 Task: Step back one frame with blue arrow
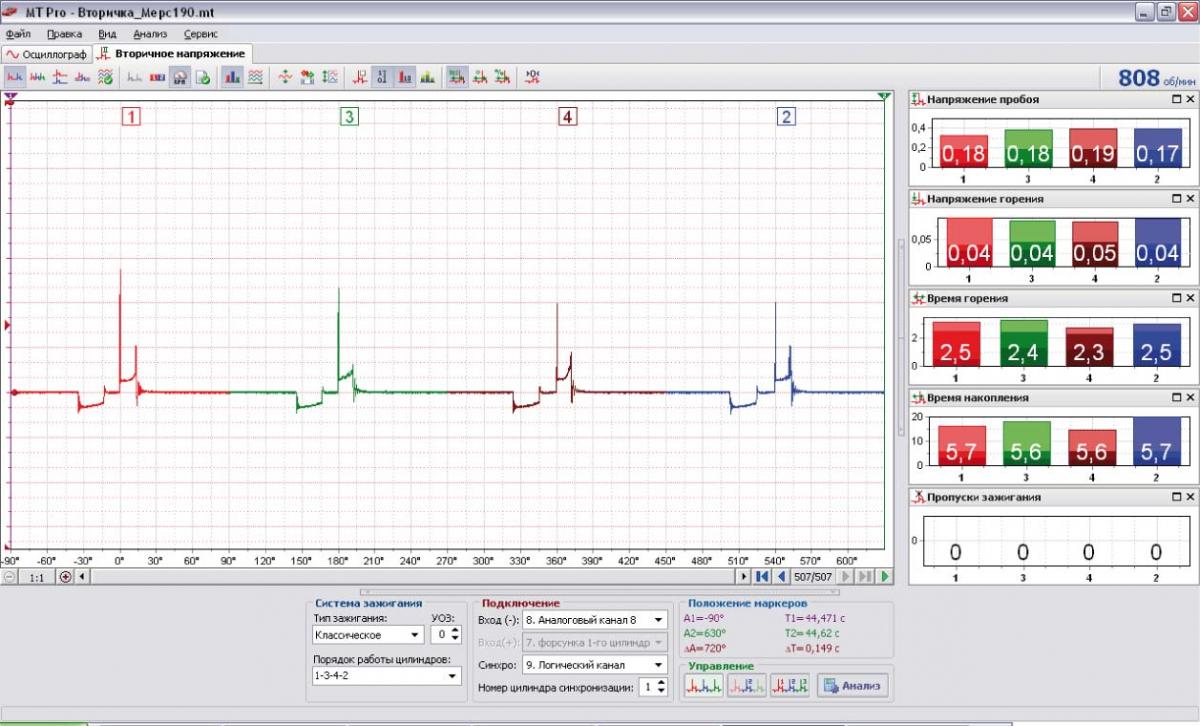point(781,577)
